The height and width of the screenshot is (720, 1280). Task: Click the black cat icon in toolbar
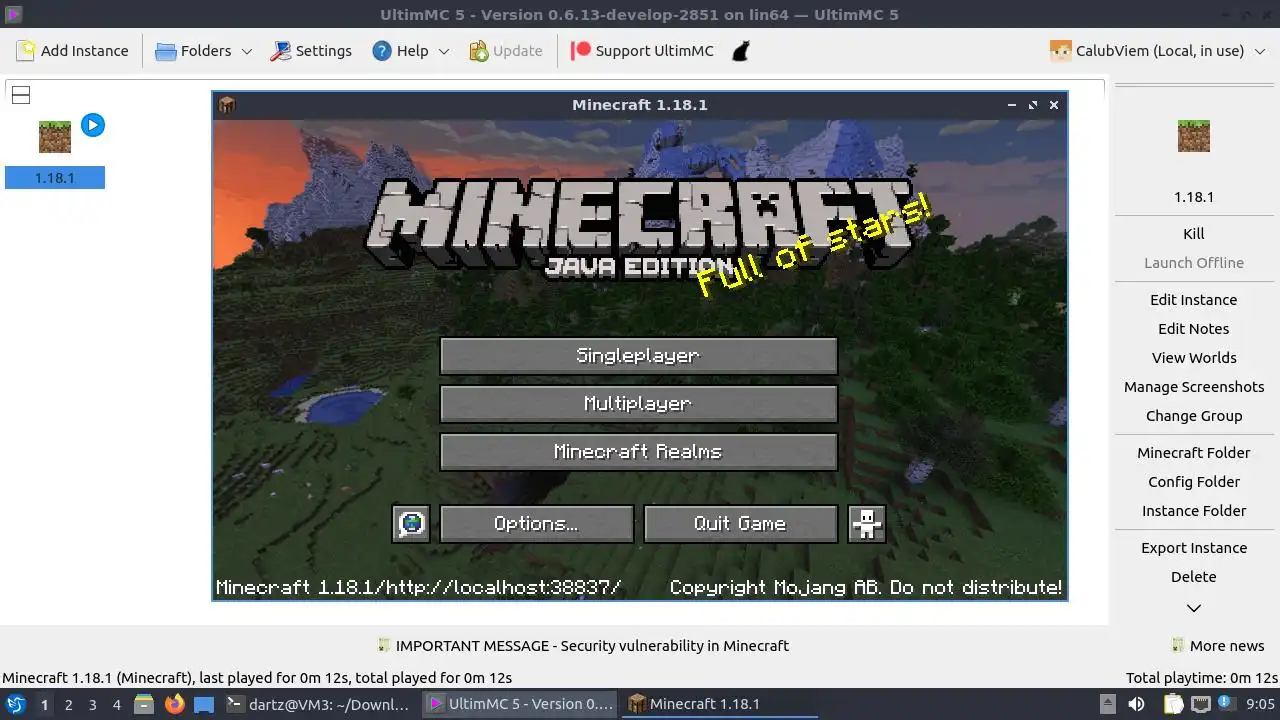[740, 51]
